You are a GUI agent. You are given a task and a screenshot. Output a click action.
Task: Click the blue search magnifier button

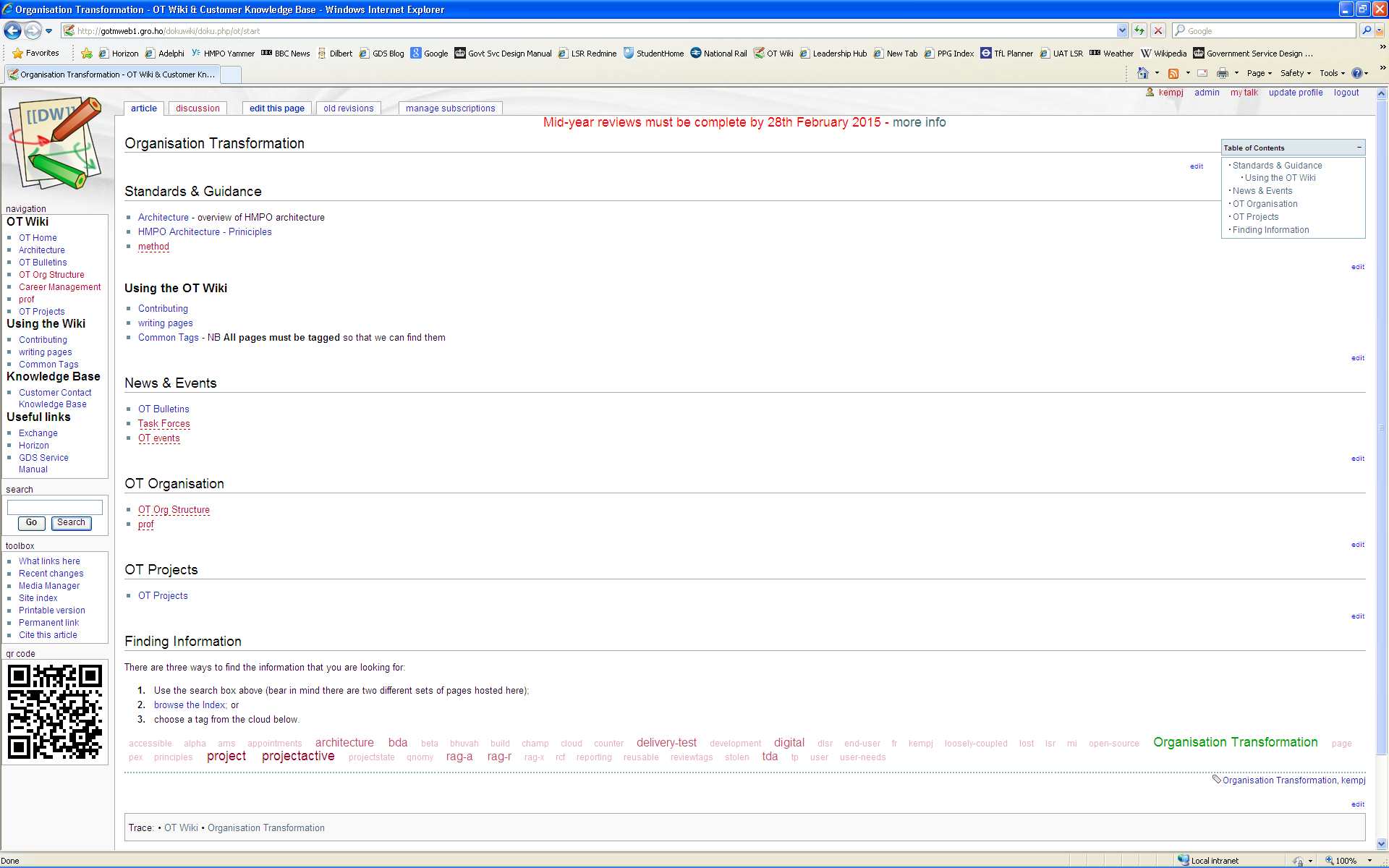point(1366,30)
